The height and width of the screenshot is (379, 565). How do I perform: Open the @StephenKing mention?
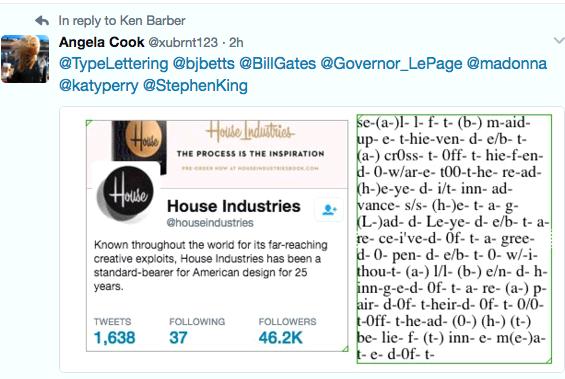tap(195, 86)
